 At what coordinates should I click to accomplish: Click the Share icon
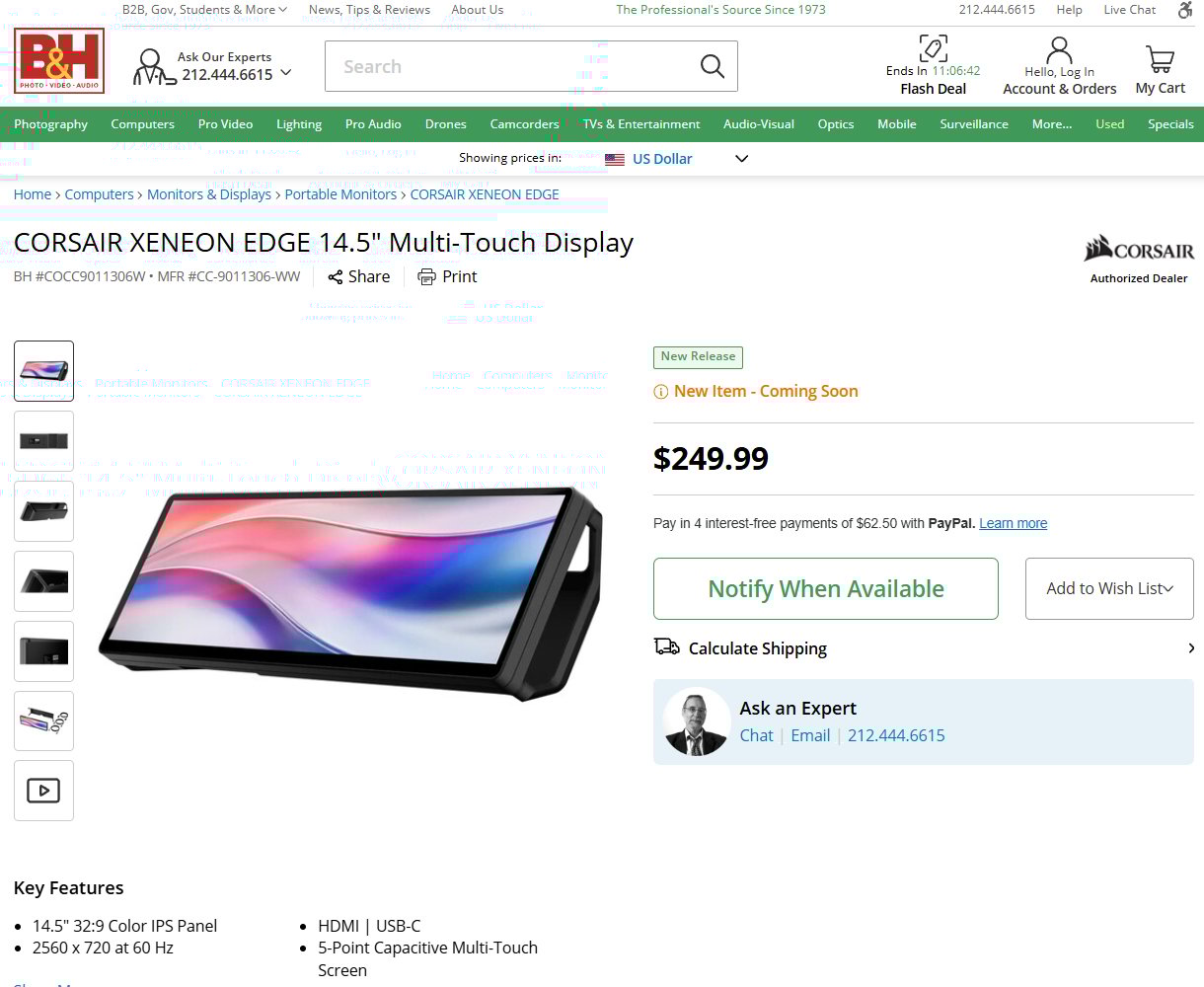pyautogui.click(x=336, y=277)
